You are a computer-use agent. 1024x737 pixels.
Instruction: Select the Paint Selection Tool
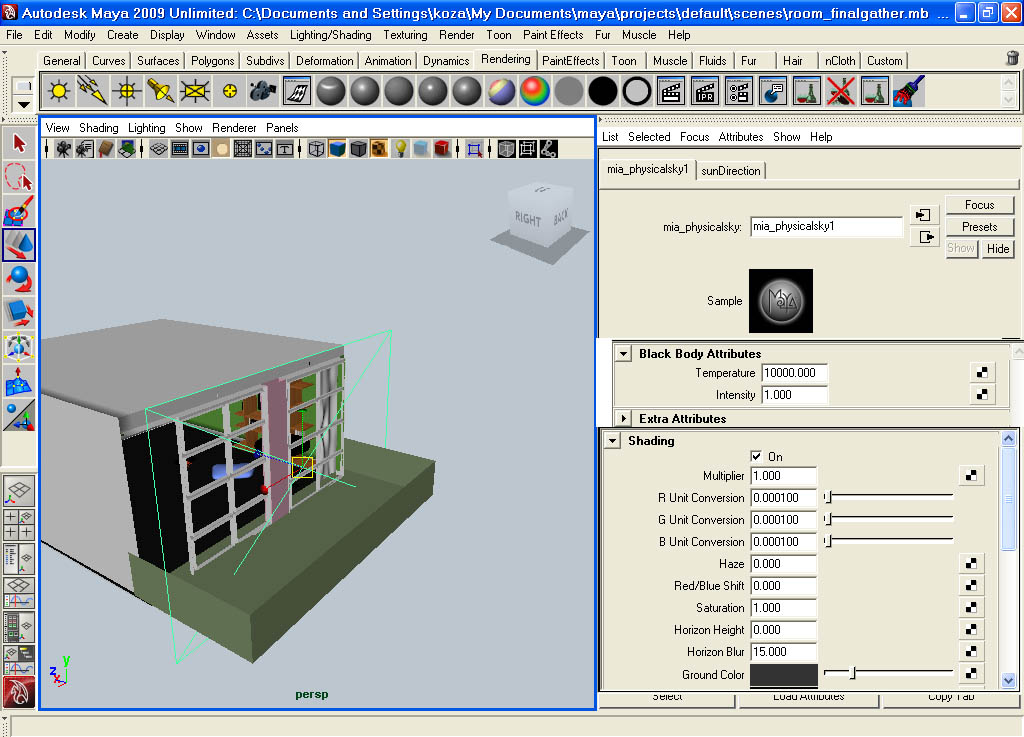point(19,211)
